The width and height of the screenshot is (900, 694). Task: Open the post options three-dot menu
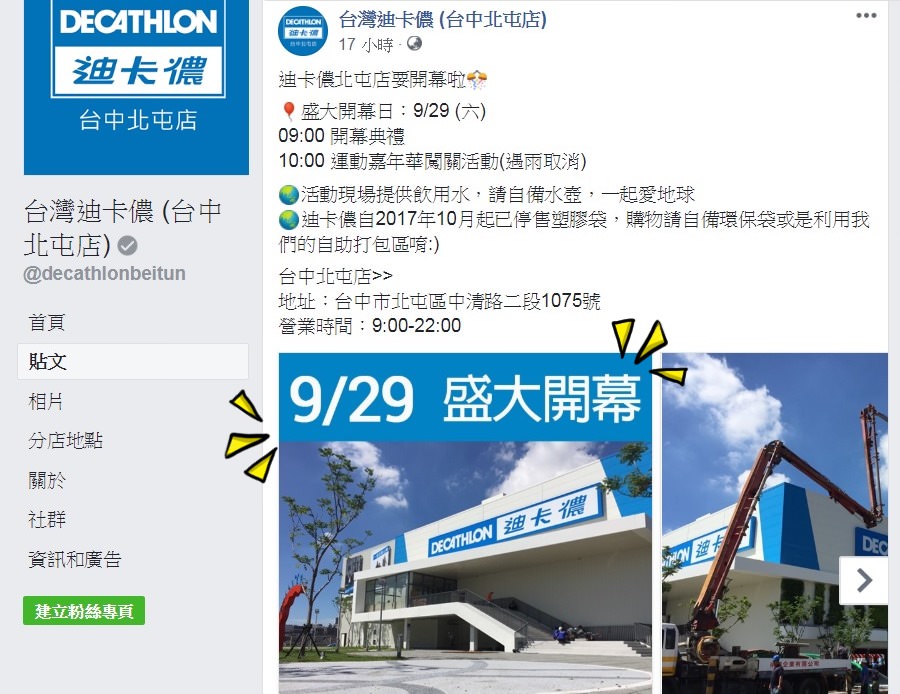[x=866, y=15]
